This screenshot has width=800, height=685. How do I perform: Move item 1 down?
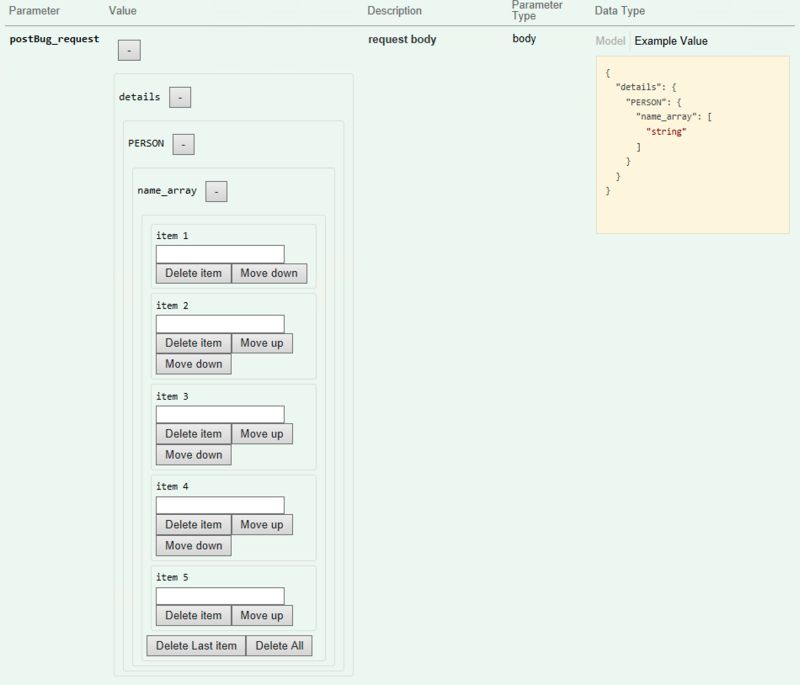(x=269, y=273)
